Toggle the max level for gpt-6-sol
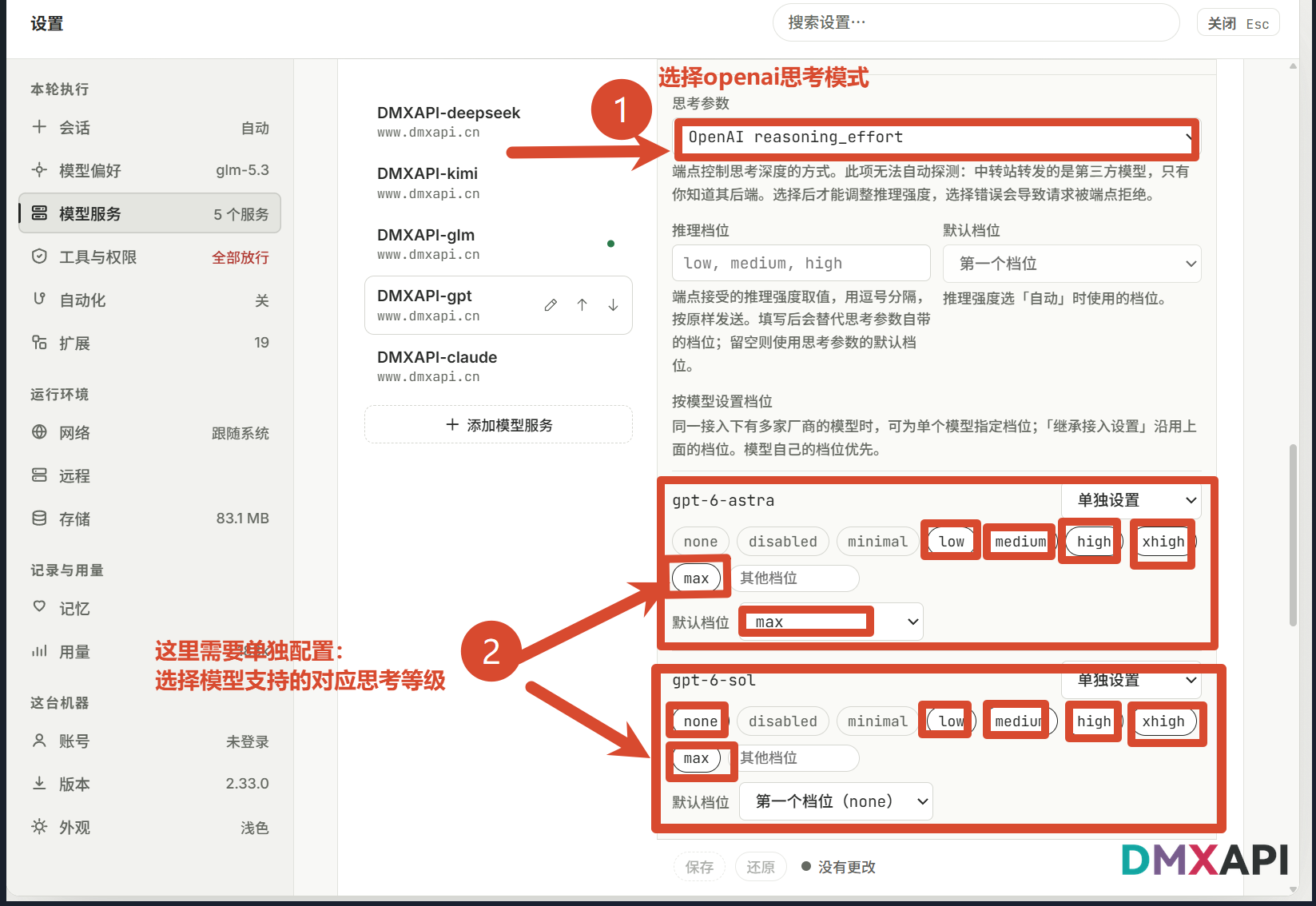This screenshot has height=906, width=1316. pyautogui.click(x=696, y=758)
